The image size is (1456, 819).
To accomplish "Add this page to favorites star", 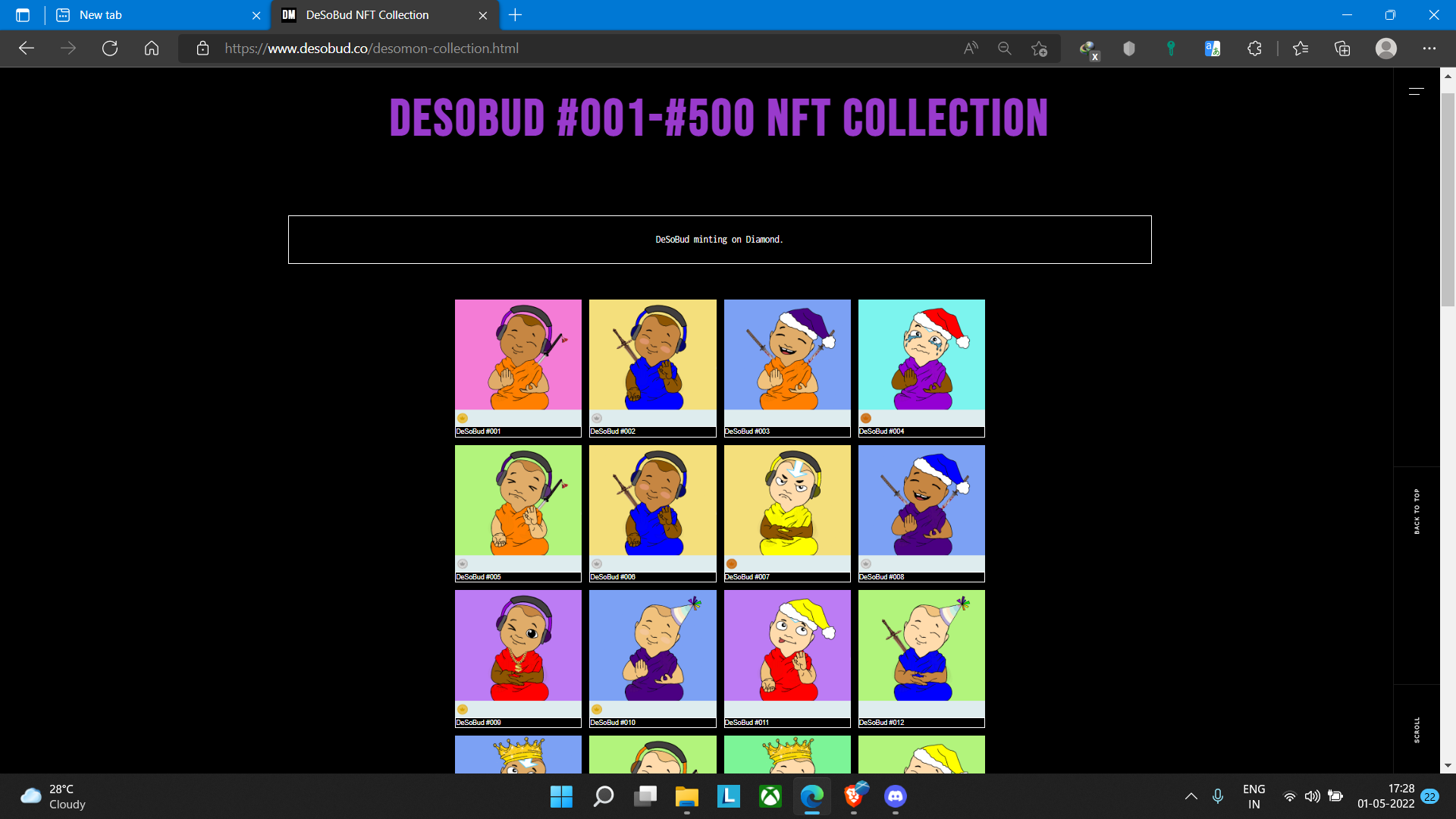I will pos(1039,49).
